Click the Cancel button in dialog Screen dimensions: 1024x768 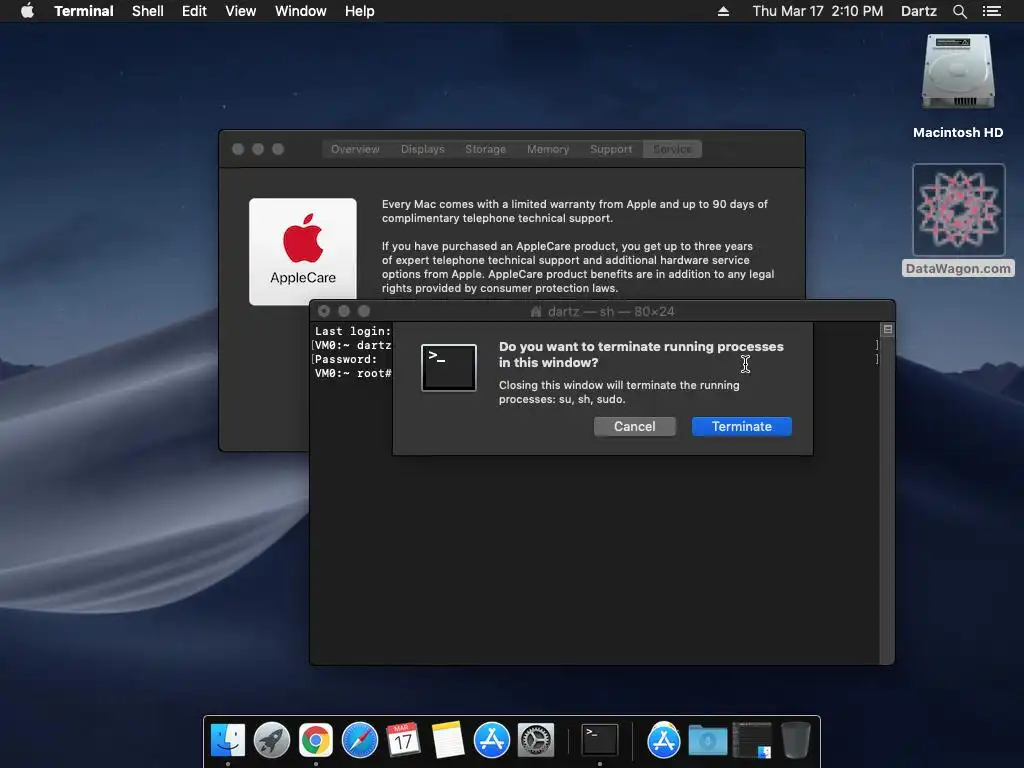pyautogui.click(x=635, y=426)
